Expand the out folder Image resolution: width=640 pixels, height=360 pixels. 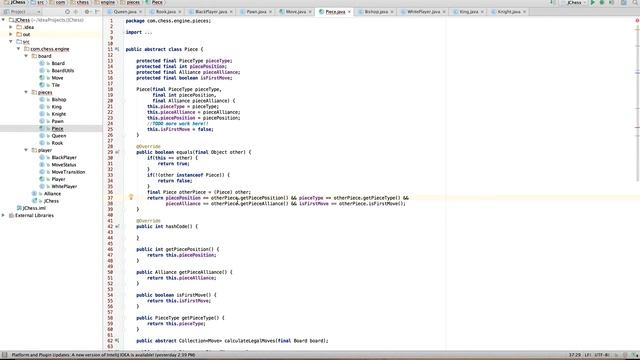click(x=11, y=34)
